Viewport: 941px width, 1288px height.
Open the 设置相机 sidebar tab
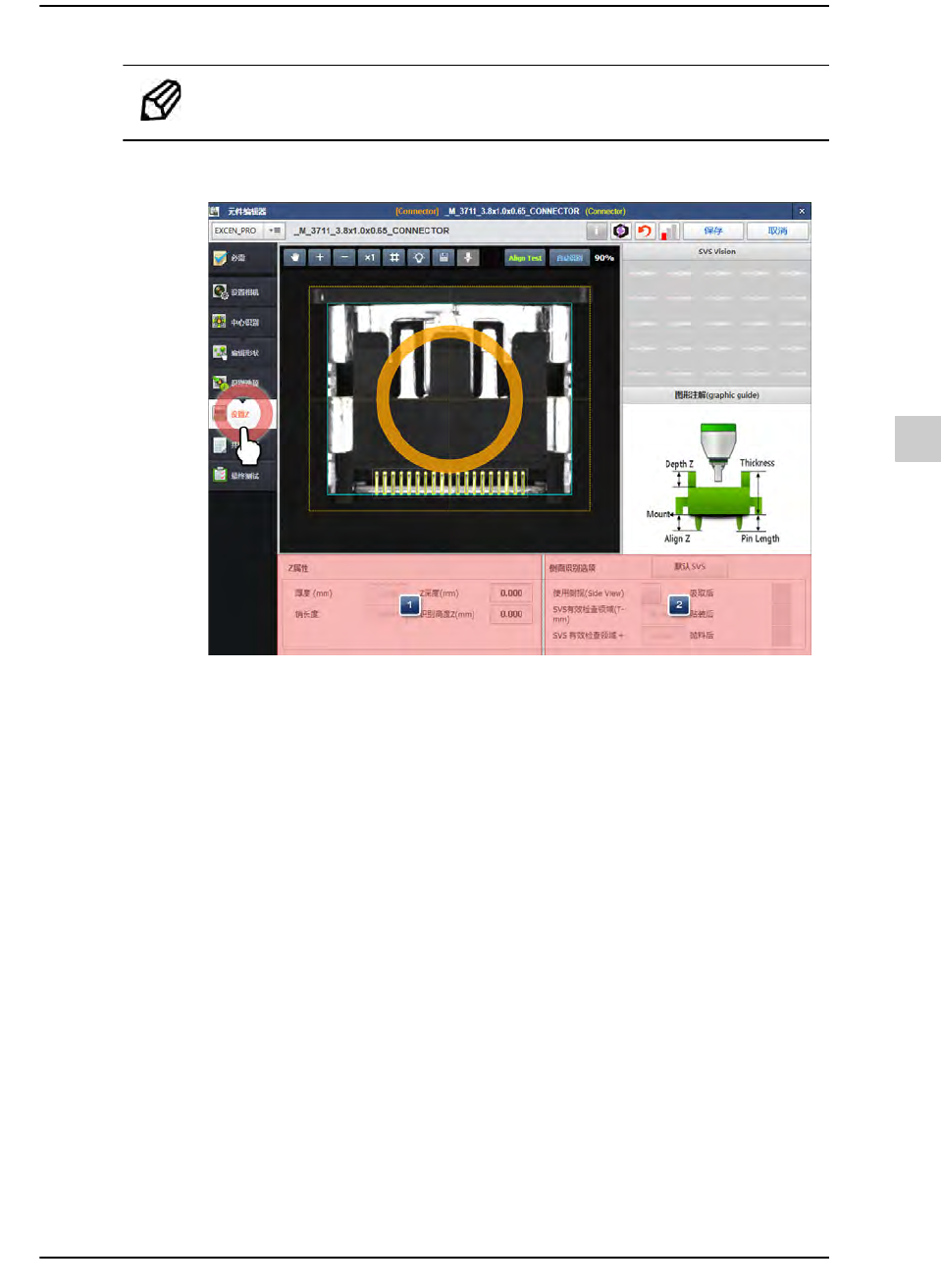pos(241,292)
